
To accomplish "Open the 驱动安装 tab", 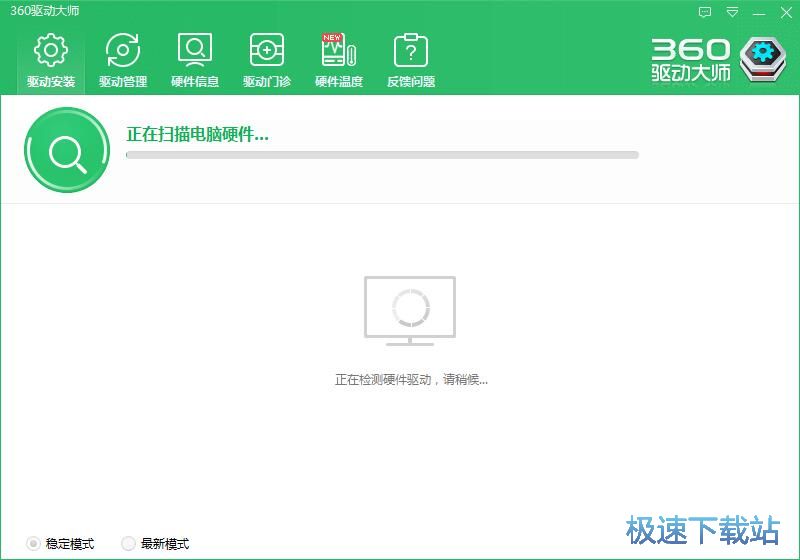I will click(51, 60).
